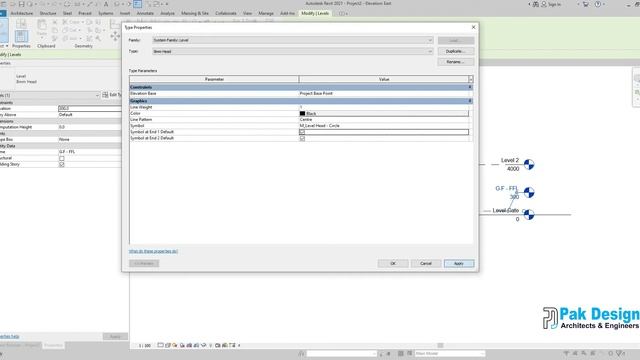Click the Sign In user icon

[544, 4]
